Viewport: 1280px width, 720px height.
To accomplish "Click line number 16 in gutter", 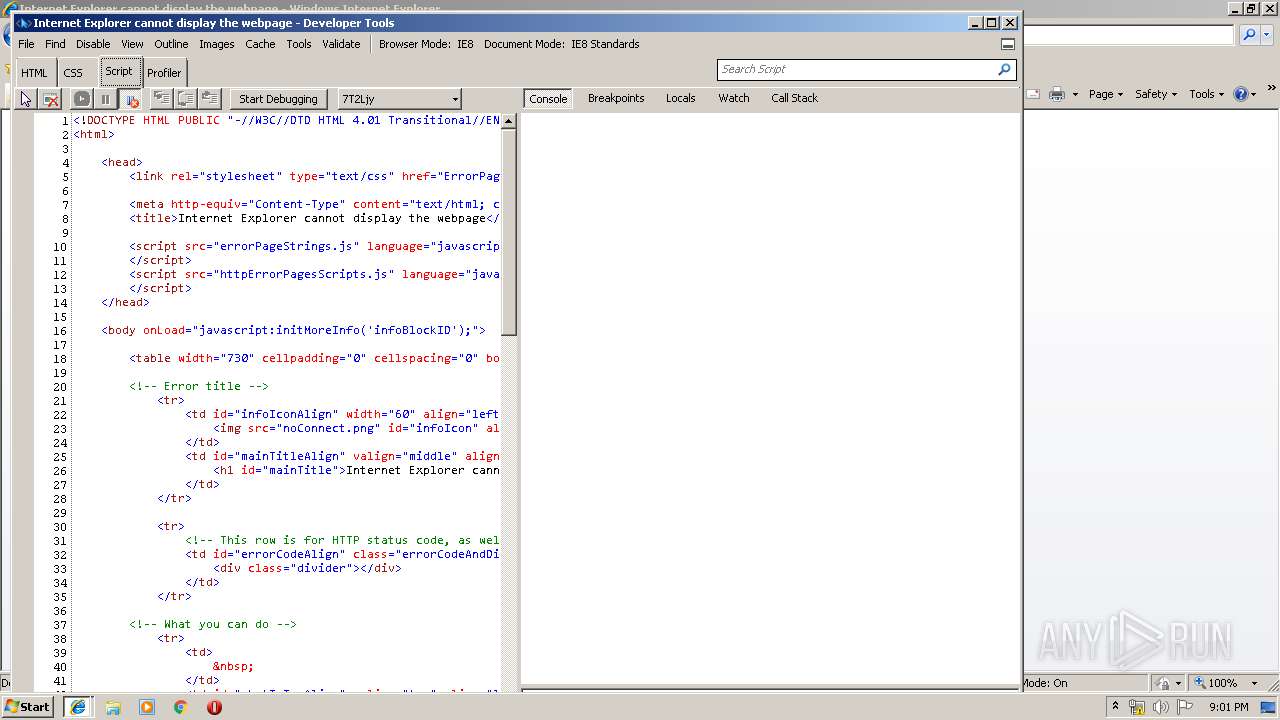I will [60, 330].
